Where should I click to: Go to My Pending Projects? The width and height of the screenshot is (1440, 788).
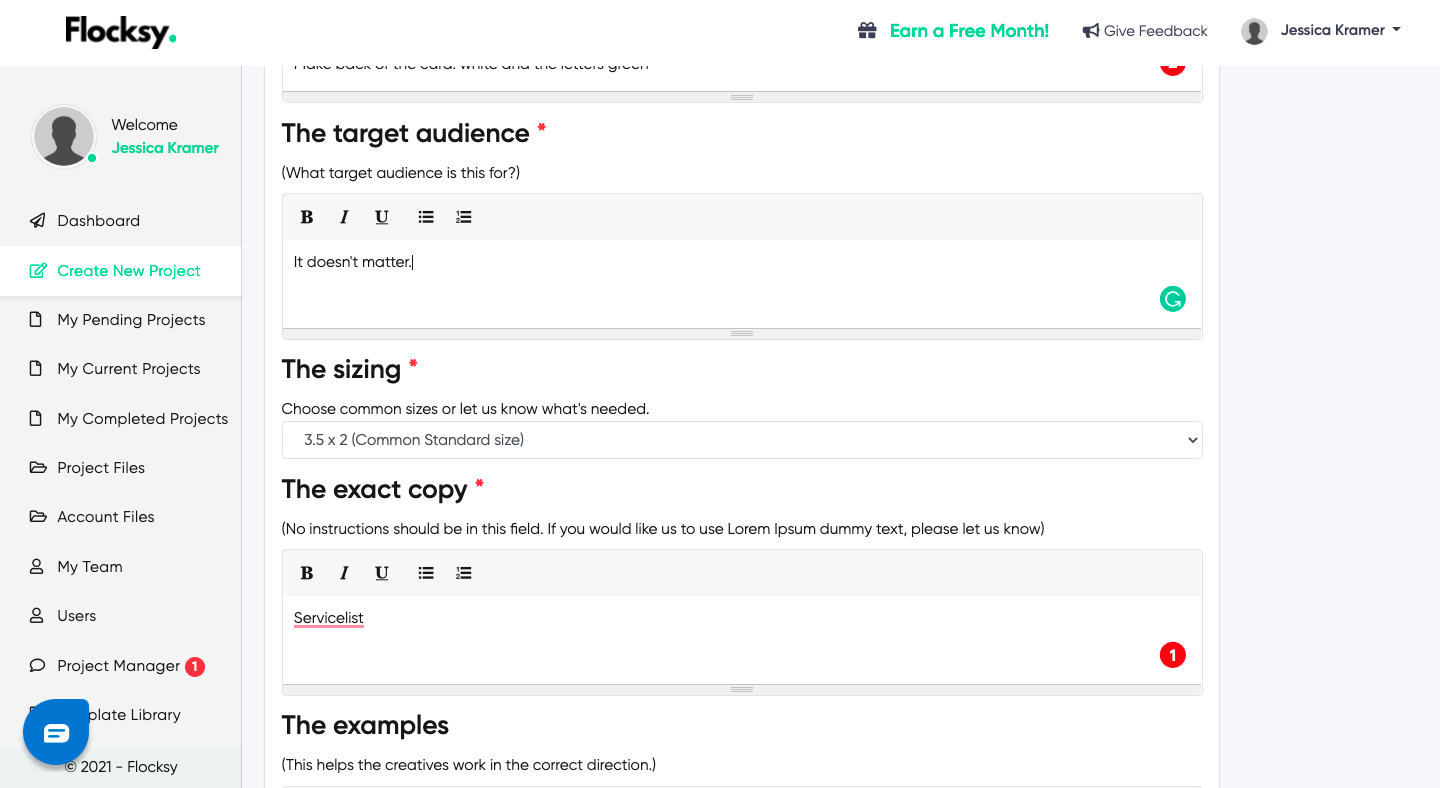(131, 320)
